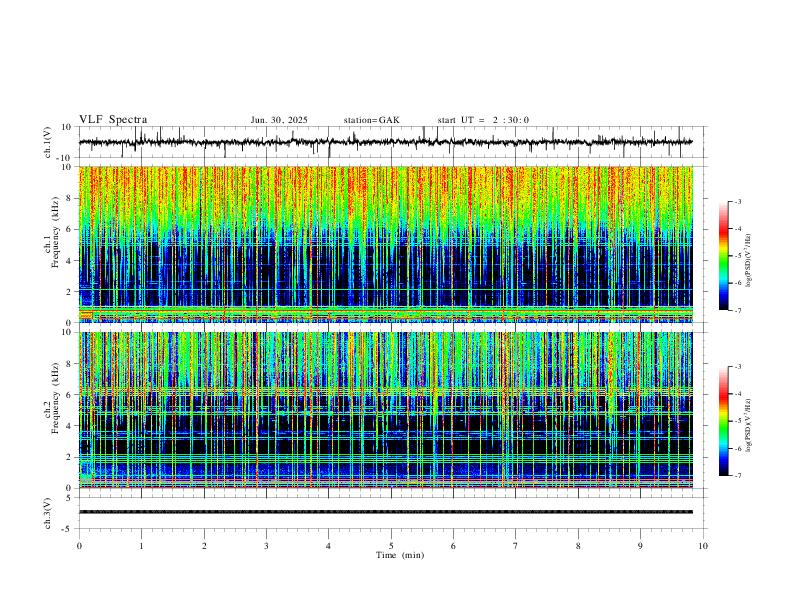Viewport: 792px width, 612px height.
Task: Click the "-4" label on upper colorbar
Action: (x=738, y=229)
